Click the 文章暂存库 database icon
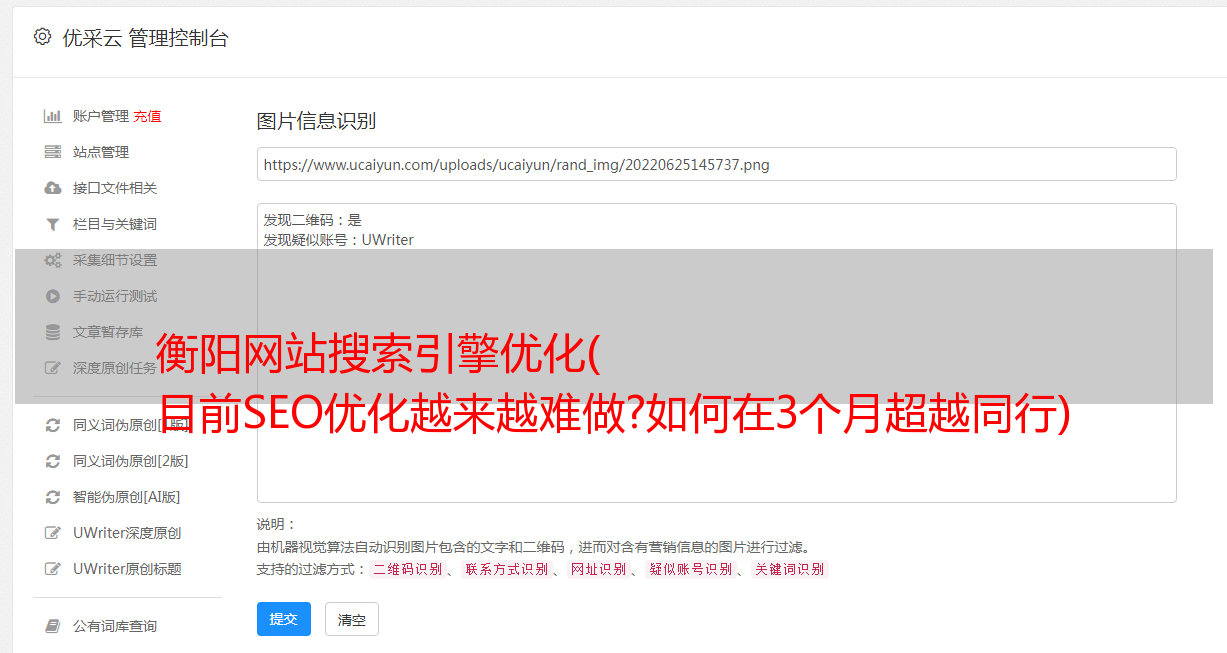 pyautogui.click(x=53, y=332)
